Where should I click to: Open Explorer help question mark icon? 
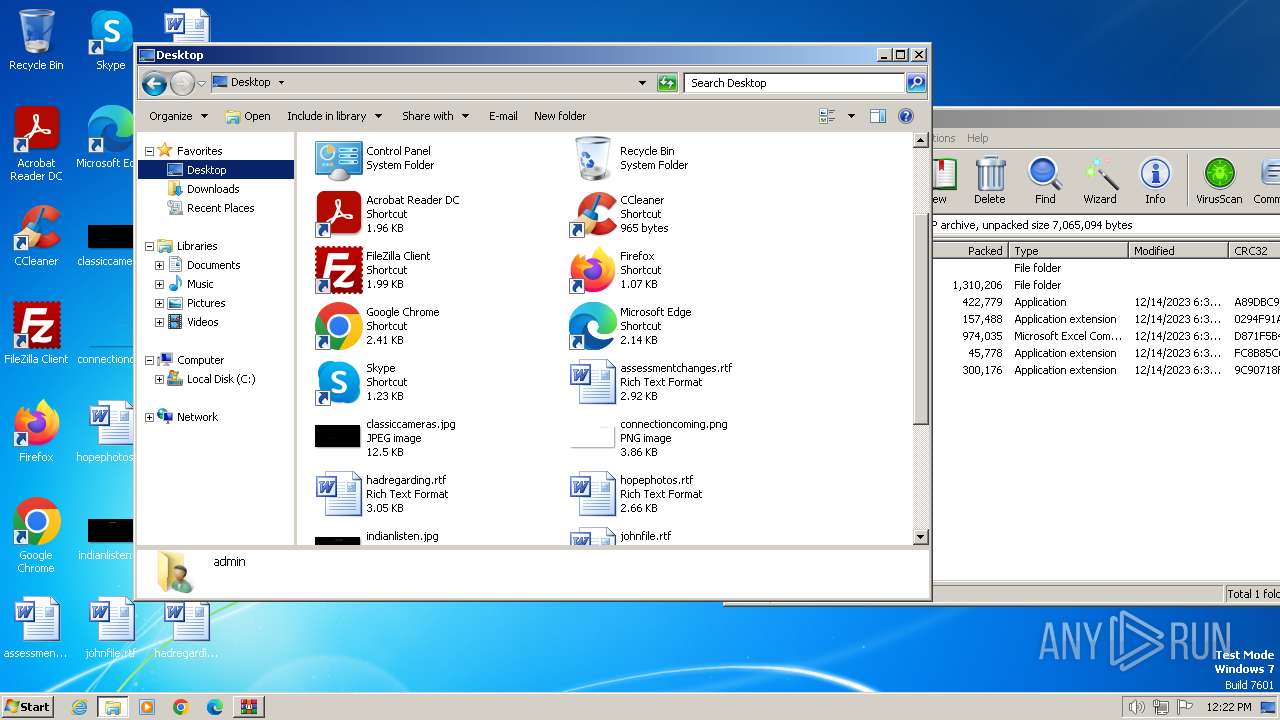pos(906,116)
